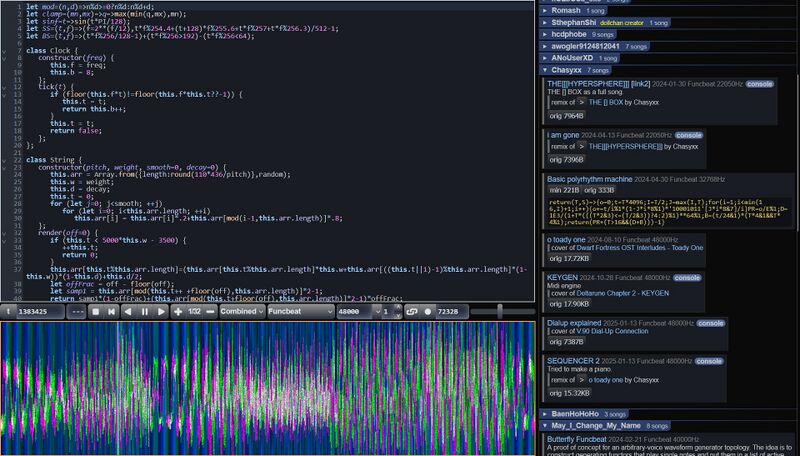Click console badge of i am gone

689,135
